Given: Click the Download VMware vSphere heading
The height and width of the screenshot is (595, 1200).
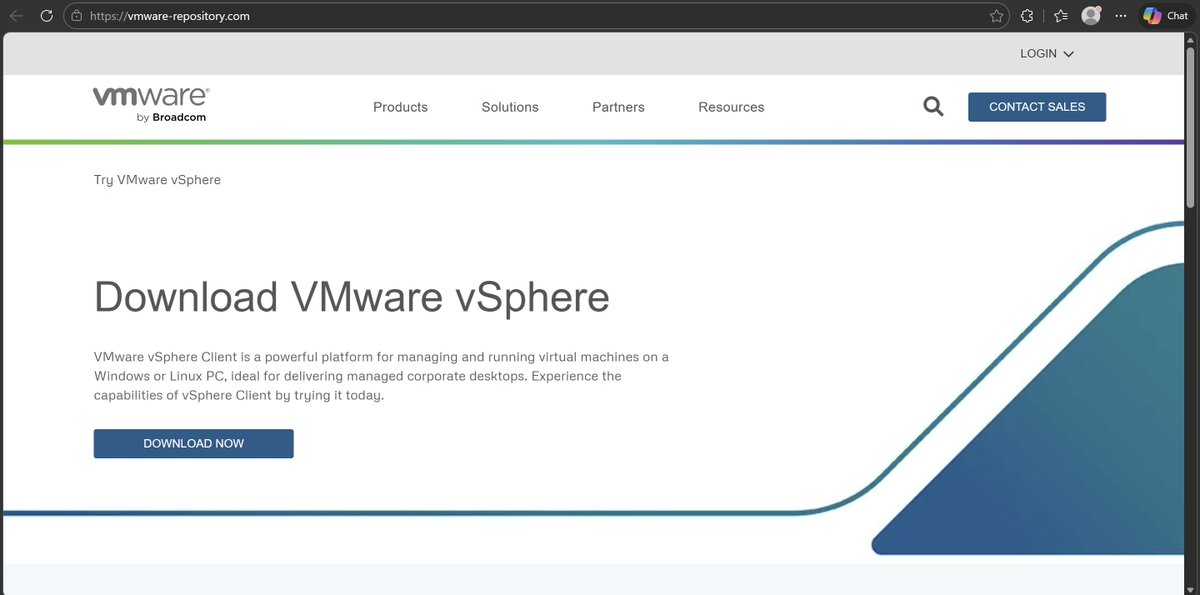Looking at the screenshot, I should point(351,297).
